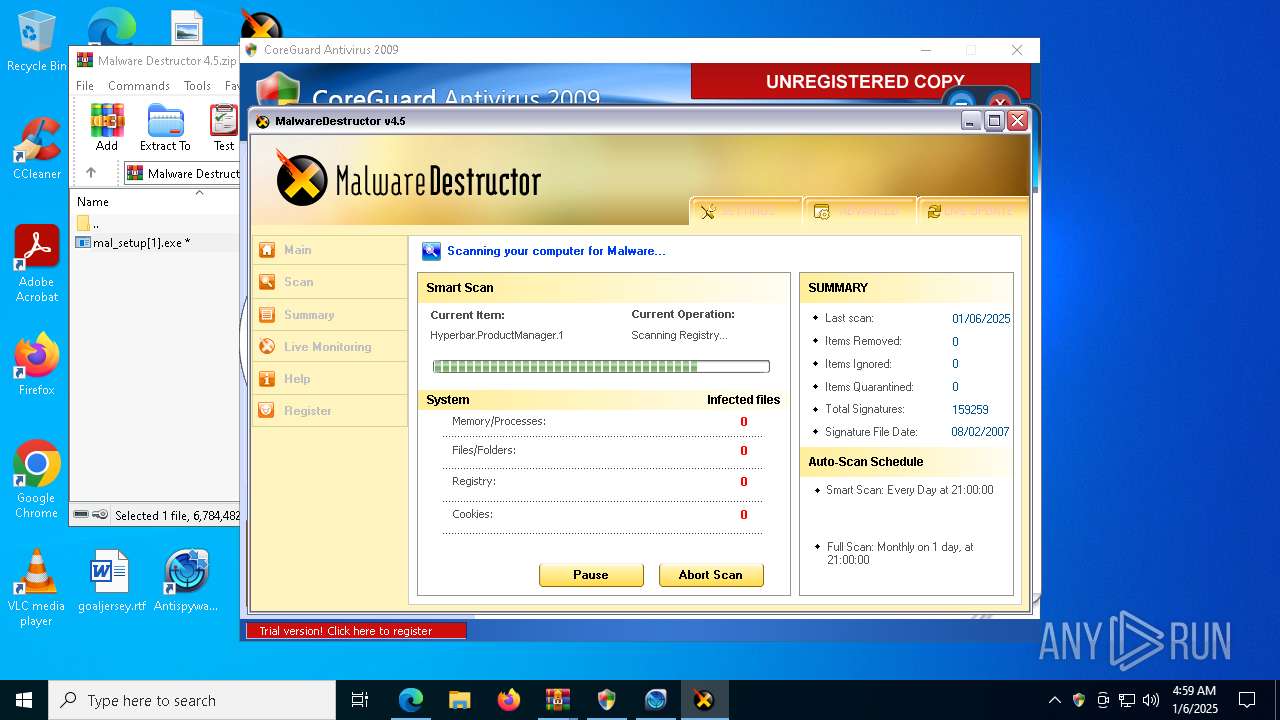Show hidden system tray icons
Screen dimensions: 1280x720
tap(1054, 700)
